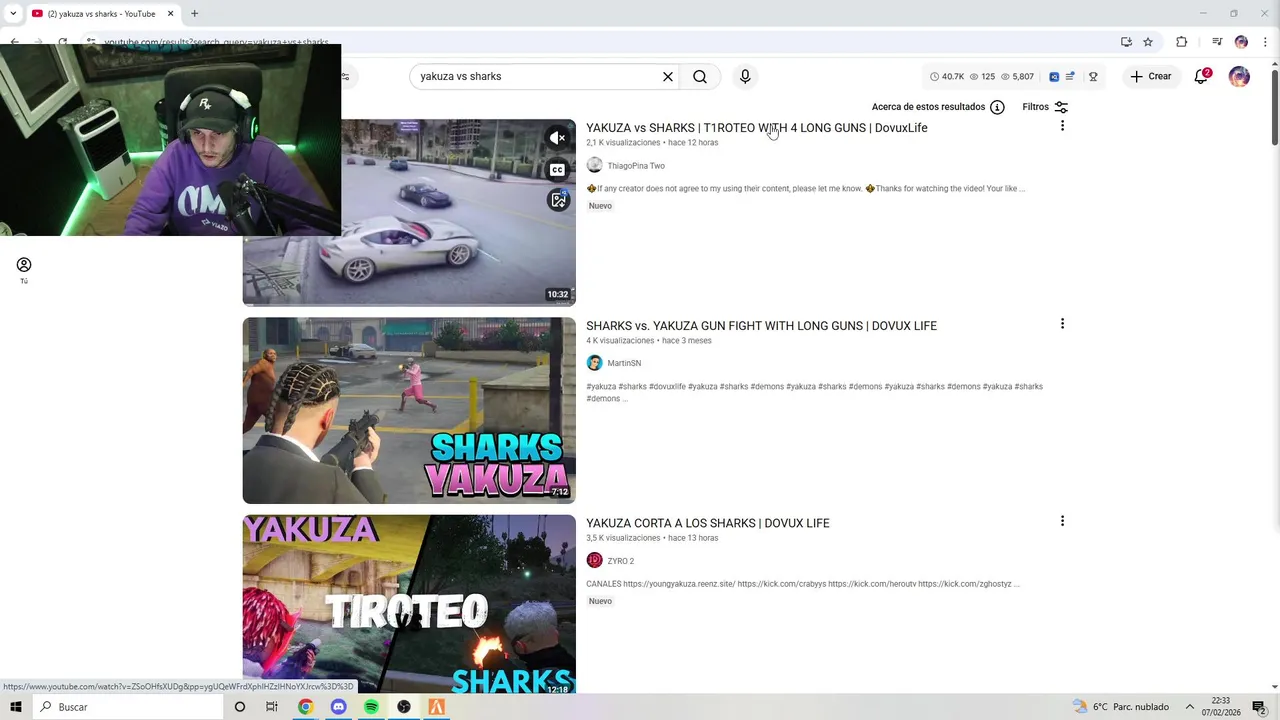The height and width of the screenshot is (720, 1280).
Task: Open the YouTube account avatar menu
Action: pos(1239,76)
